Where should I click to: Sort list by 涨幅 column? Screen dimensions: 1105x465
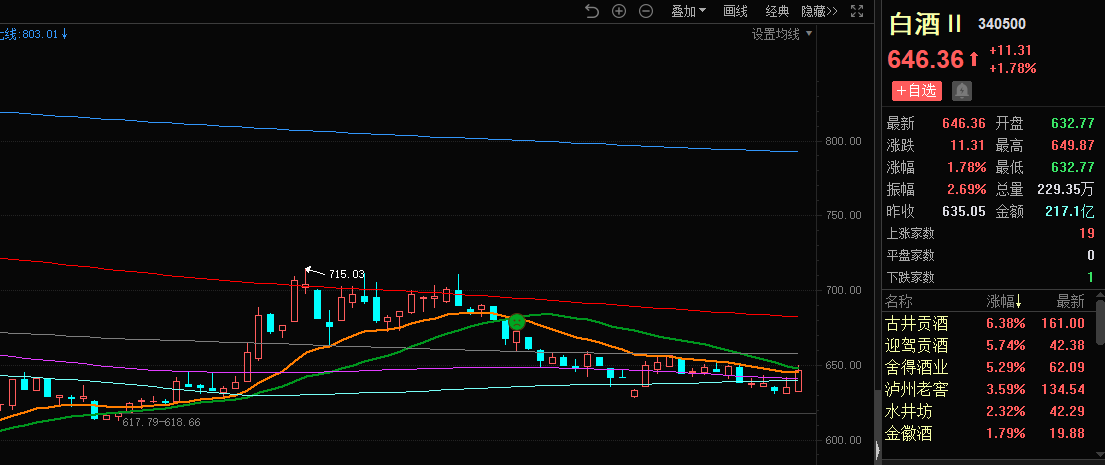pyautogui.click(x=1004, y=301)
